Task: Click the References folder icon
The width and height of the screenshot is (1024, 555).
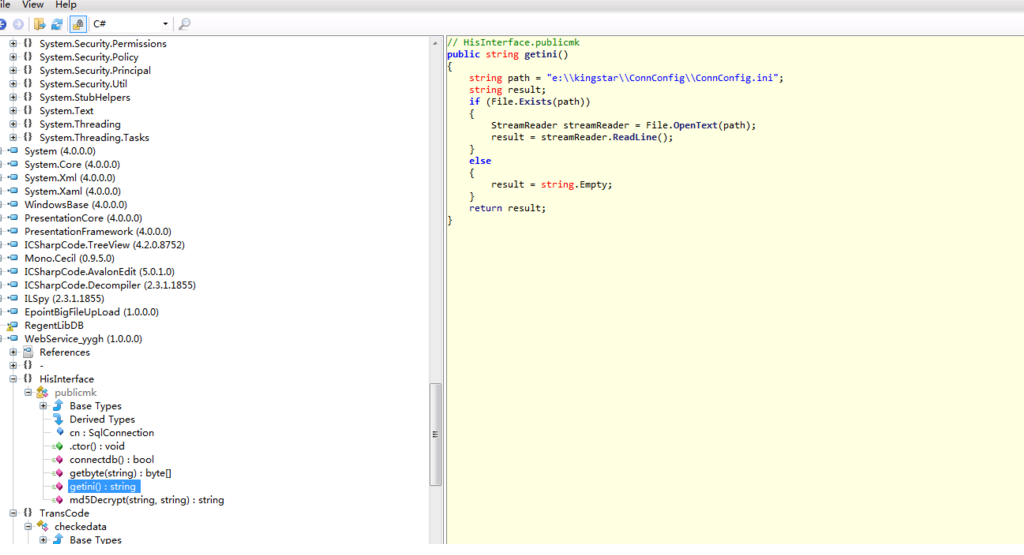Action: pos(28,353)
